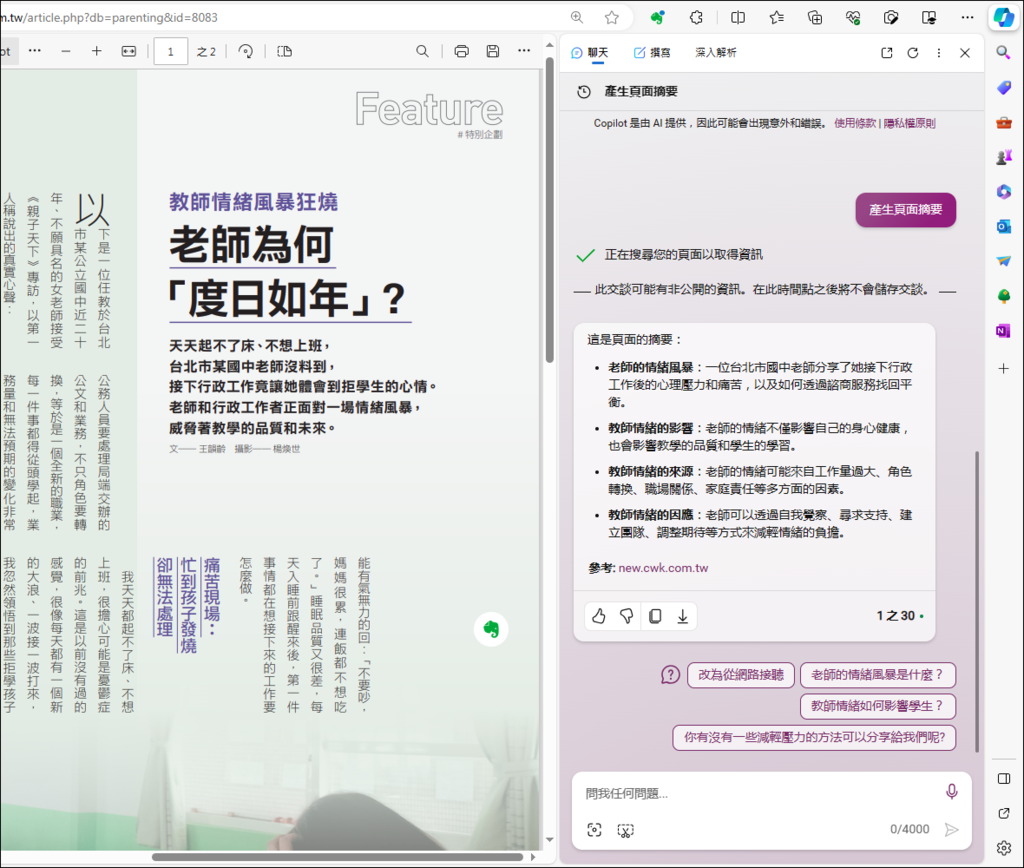
Task: Open the browser settings and more menu
Action: tap(966, 17)
